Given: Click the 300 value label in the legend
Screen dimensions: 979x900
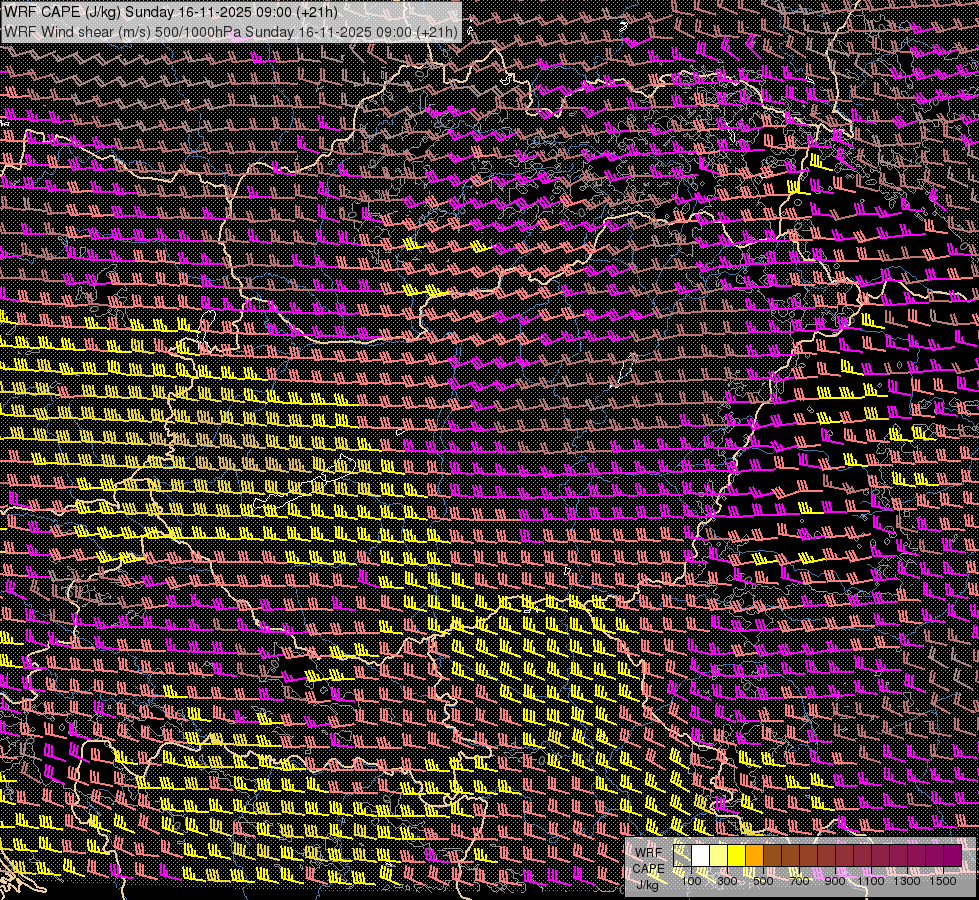Looking at the screenshot, I should click(x=727, y=881).
